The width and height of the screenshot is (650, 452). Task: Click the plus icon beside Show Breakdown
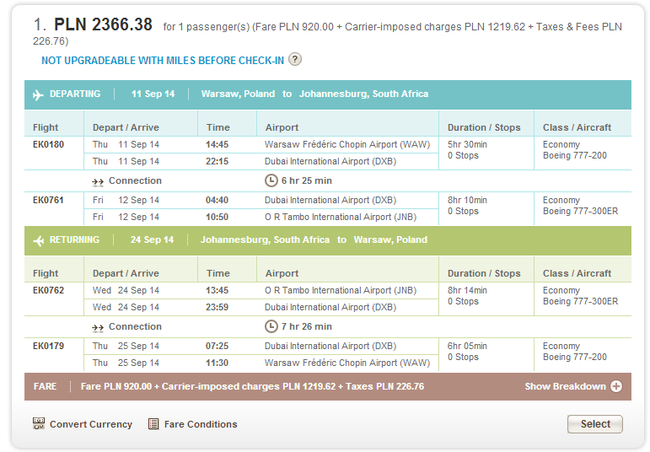(x=616, y=387)
